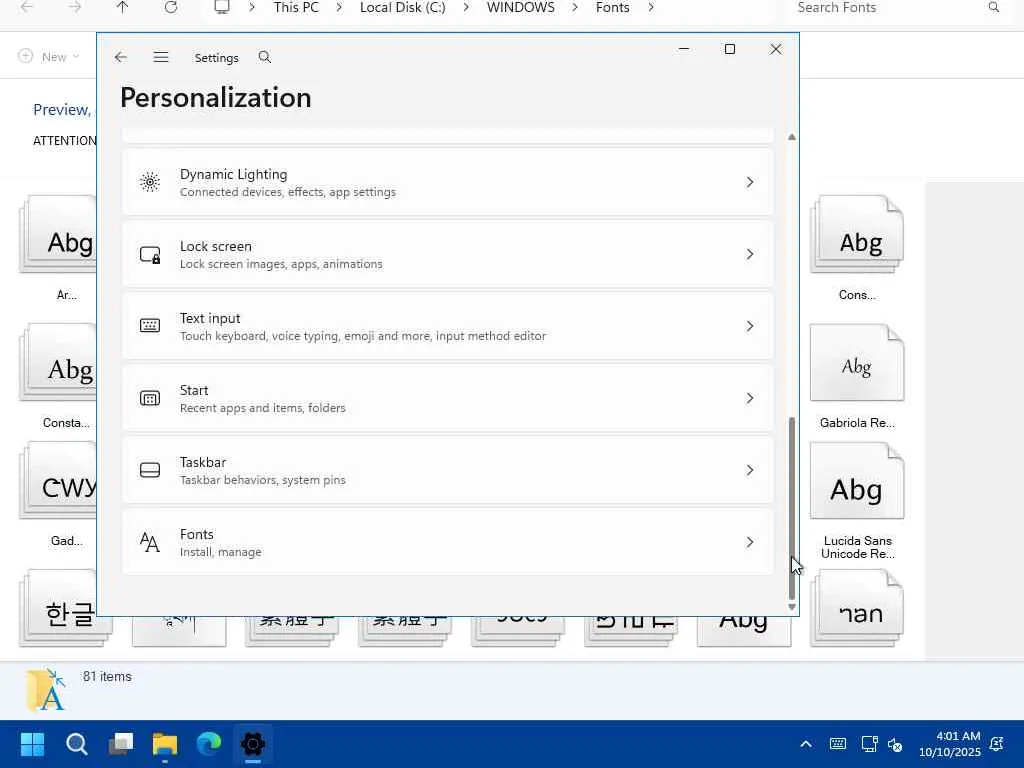Click the Settings search magnifier icon
Image resolution: width=1024 pixels, height=768 pixels.
point(264,57)
